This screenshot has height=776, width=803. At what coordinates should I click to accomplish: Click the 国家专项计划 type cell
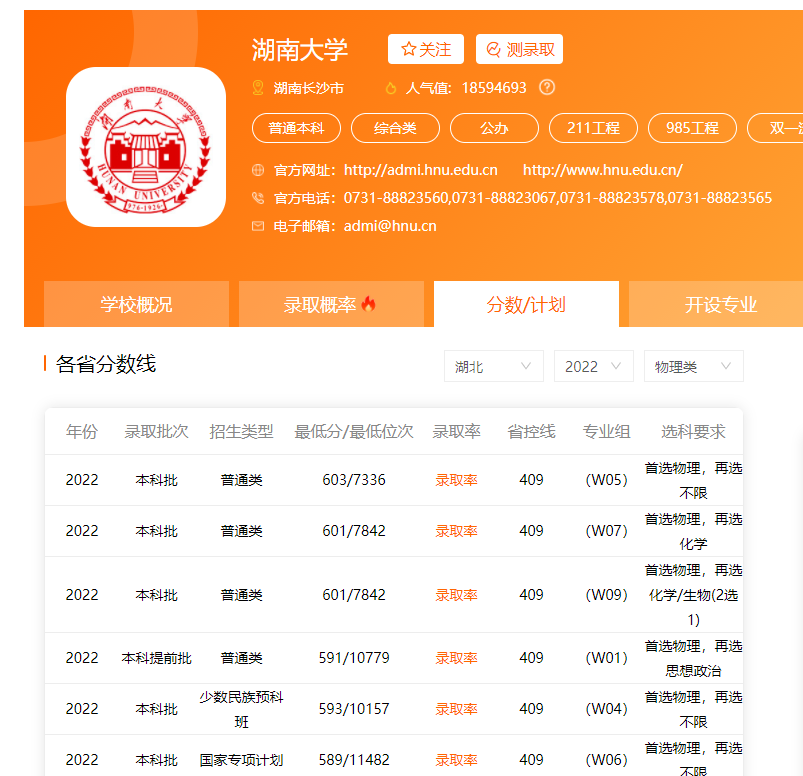tap(241, 760)
